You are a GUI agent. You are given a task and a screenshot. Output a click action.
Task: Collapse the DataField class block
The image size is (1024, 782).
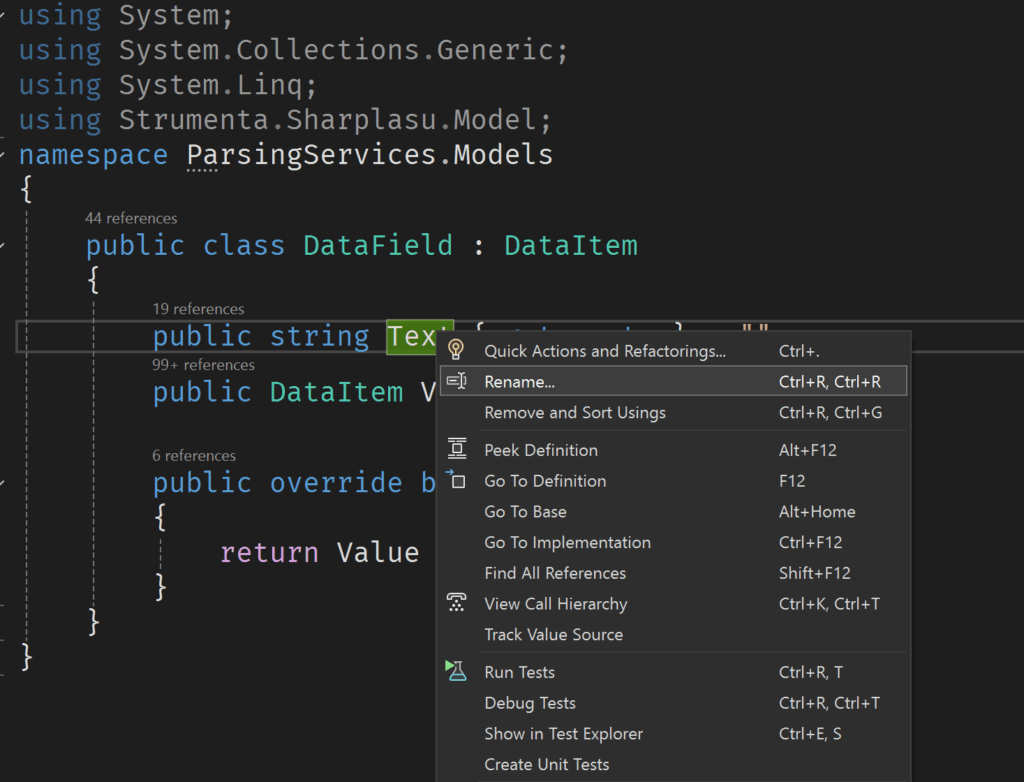point(4,246)
